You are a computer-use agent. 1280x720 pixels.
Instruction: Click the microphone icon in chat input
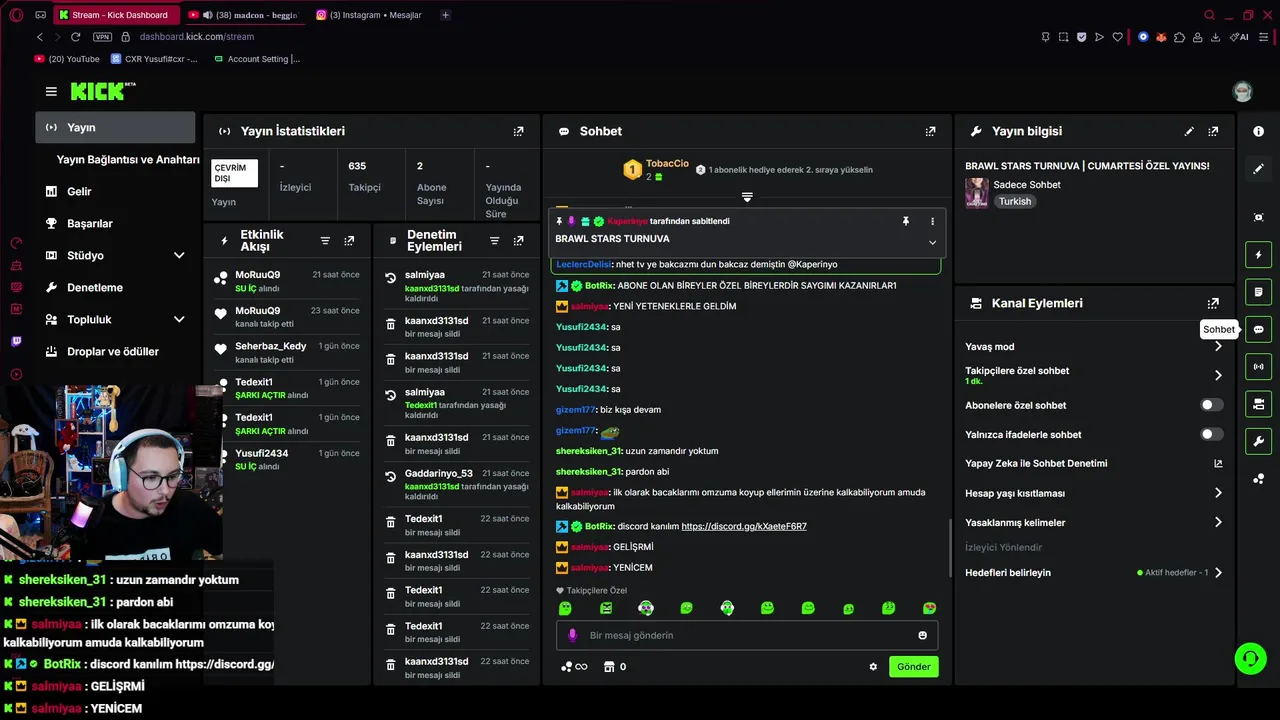[x=573, y=635]
